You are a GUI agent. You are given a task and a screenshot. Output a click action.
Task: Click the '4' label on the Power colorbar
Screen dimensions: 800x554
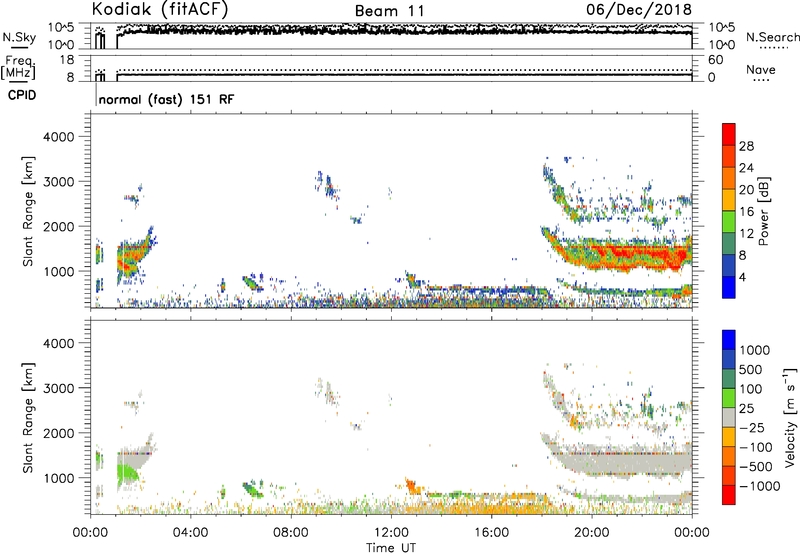[742, 278]
